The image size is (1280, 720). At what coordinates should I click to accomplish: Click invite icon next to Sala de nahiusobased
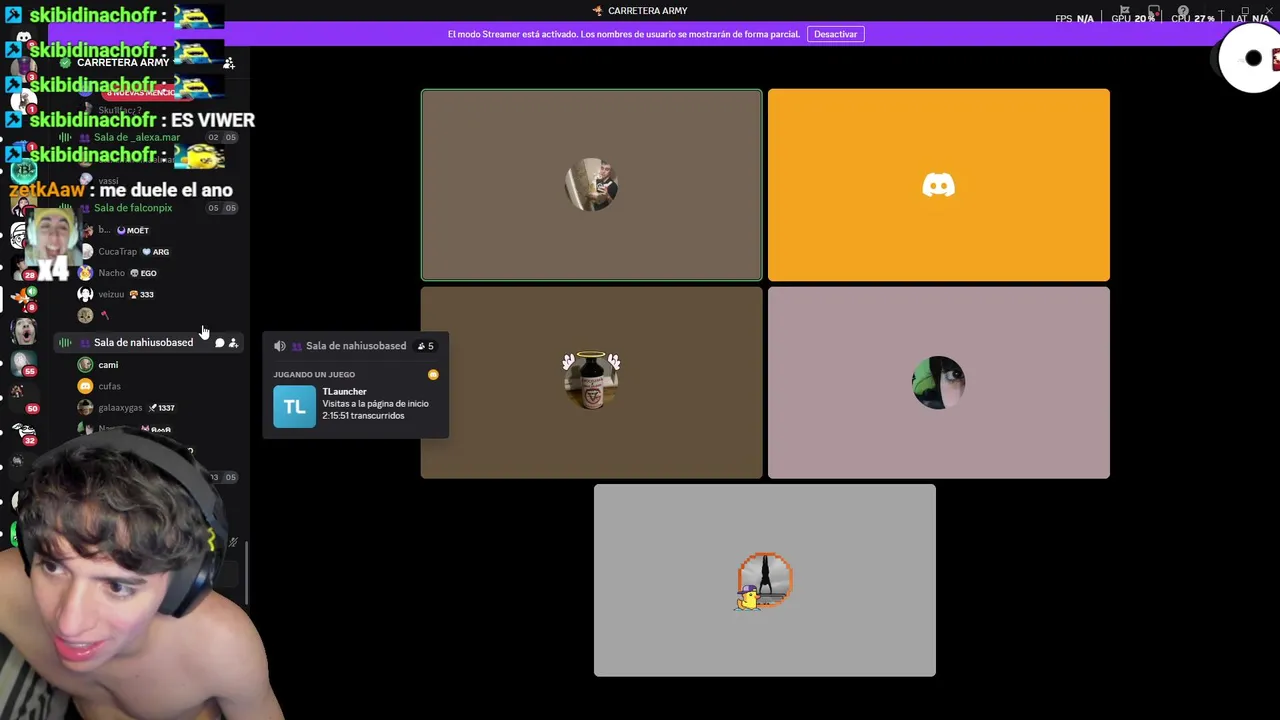[233, 343]
